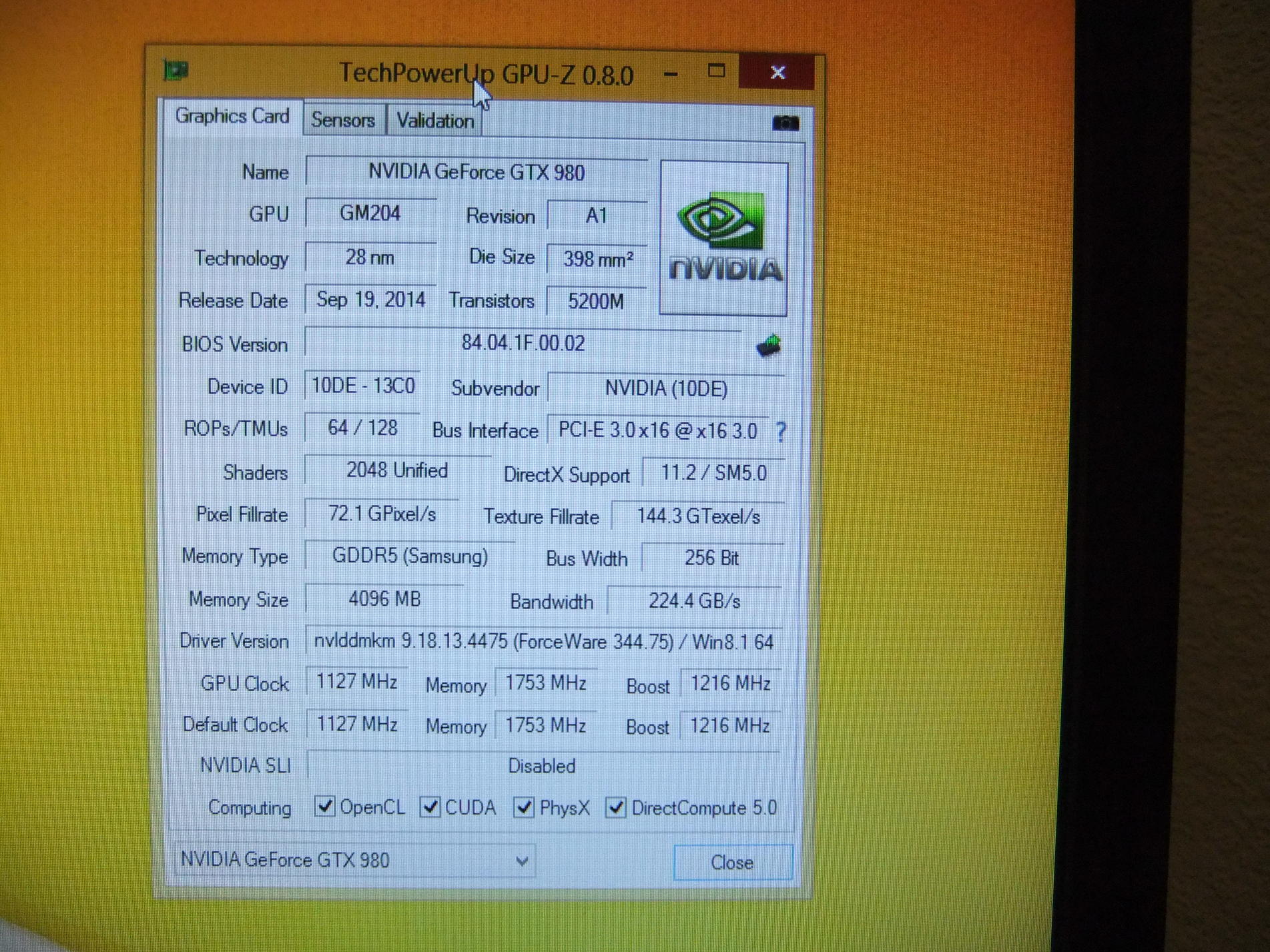This screenshot has width=1270, height=952.
Task: Click the Transistors field 5200M
Action: click(597, 301)
